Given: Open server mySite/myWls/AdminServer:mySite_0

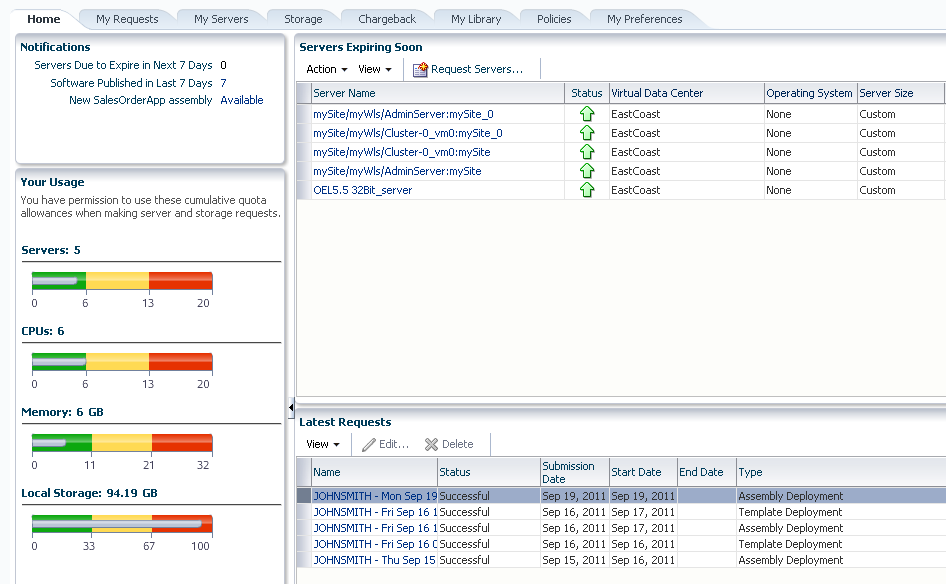Looking at the screenshot, I should (x=403, y=114).
